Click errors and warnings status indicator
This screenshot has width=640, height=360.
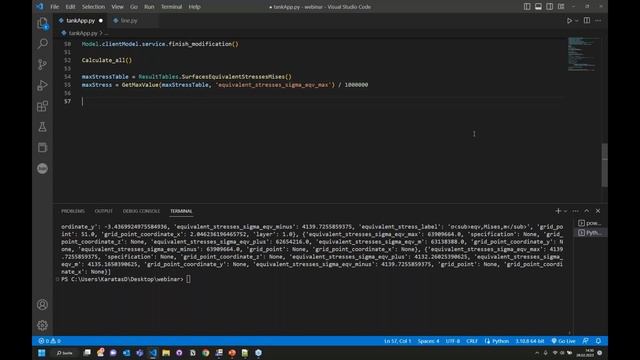(49, 341)
